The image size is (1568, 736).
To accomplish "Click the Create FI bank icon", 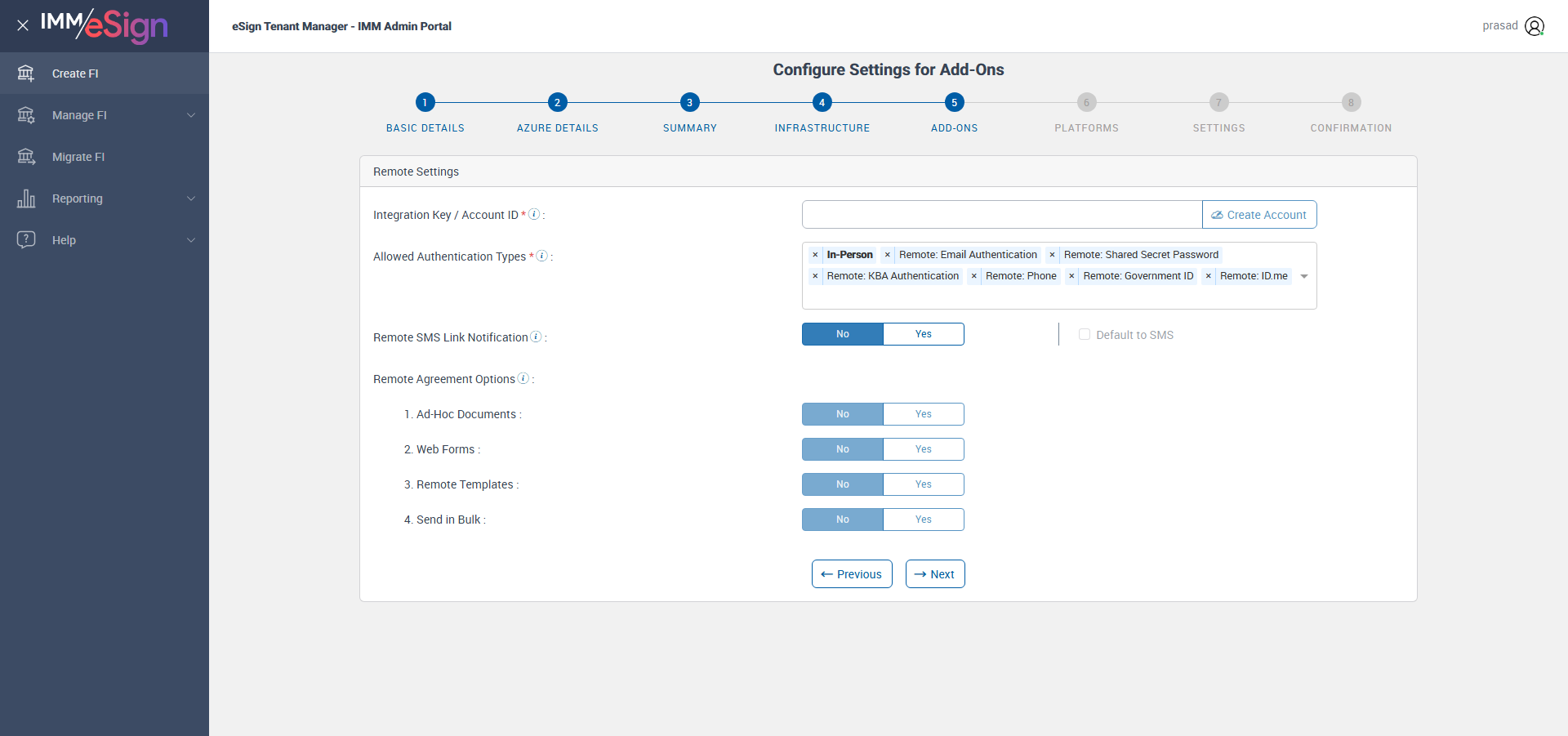I will coord(26,74).
